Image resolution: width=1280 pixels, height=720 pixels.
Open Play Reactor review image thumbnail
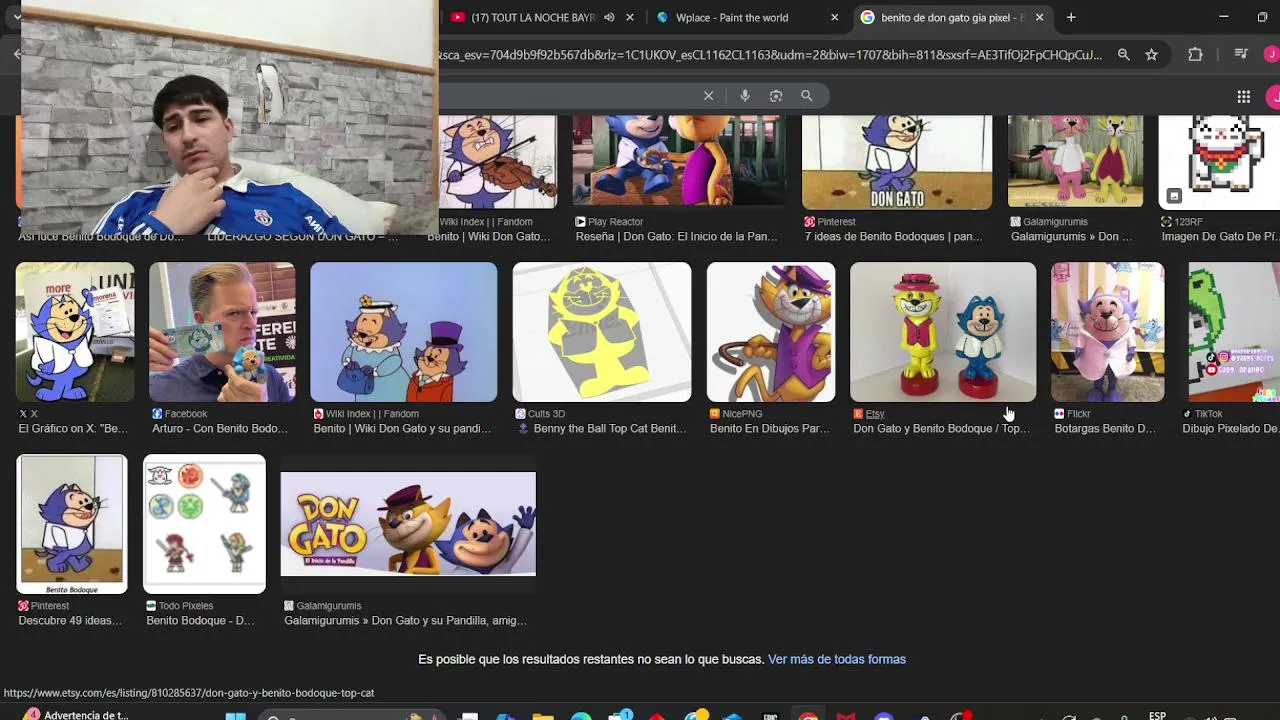pos(679,162)
